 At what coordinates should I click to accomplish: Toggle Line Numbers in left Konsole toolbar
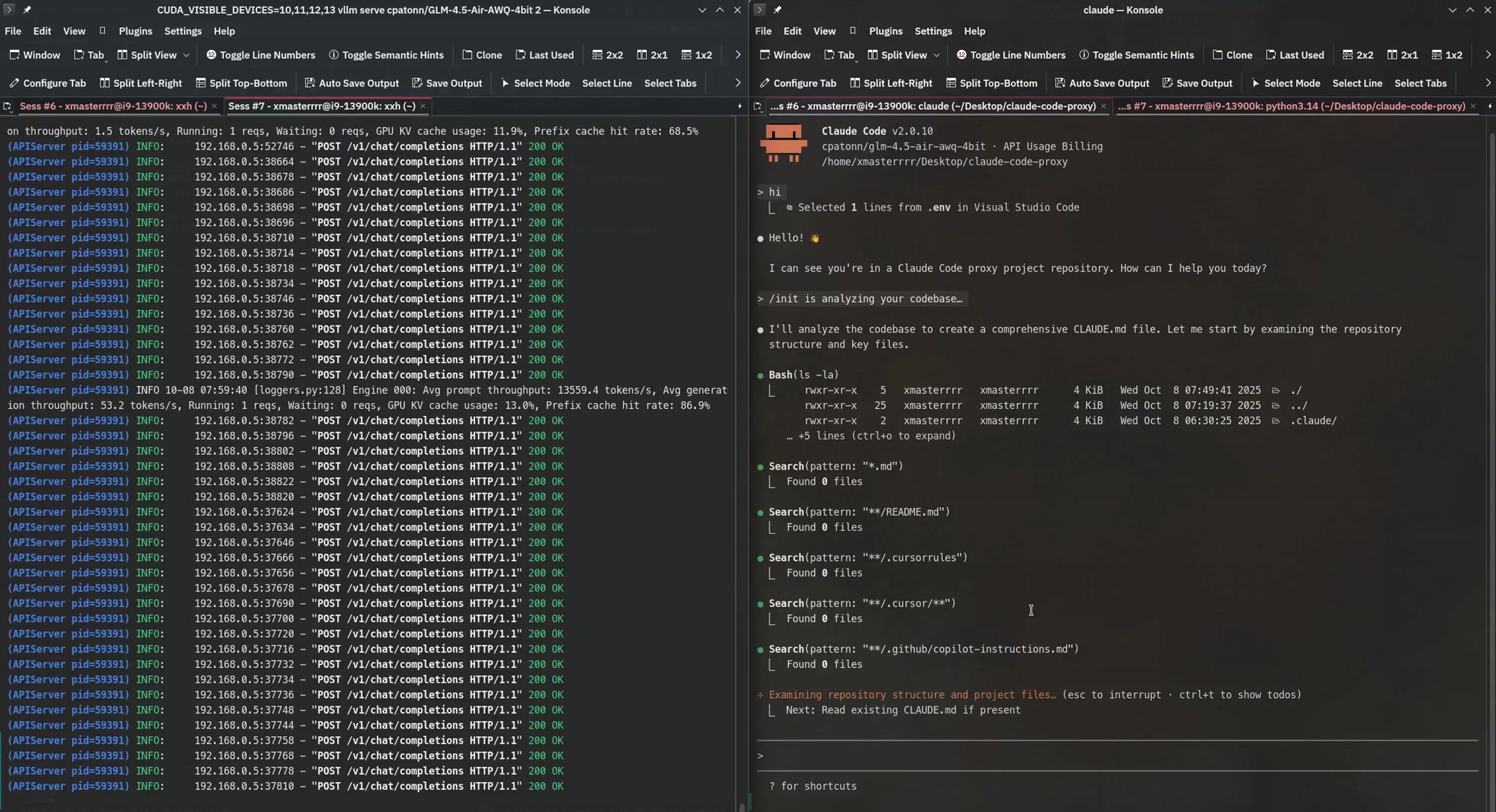tap(261, 55)
